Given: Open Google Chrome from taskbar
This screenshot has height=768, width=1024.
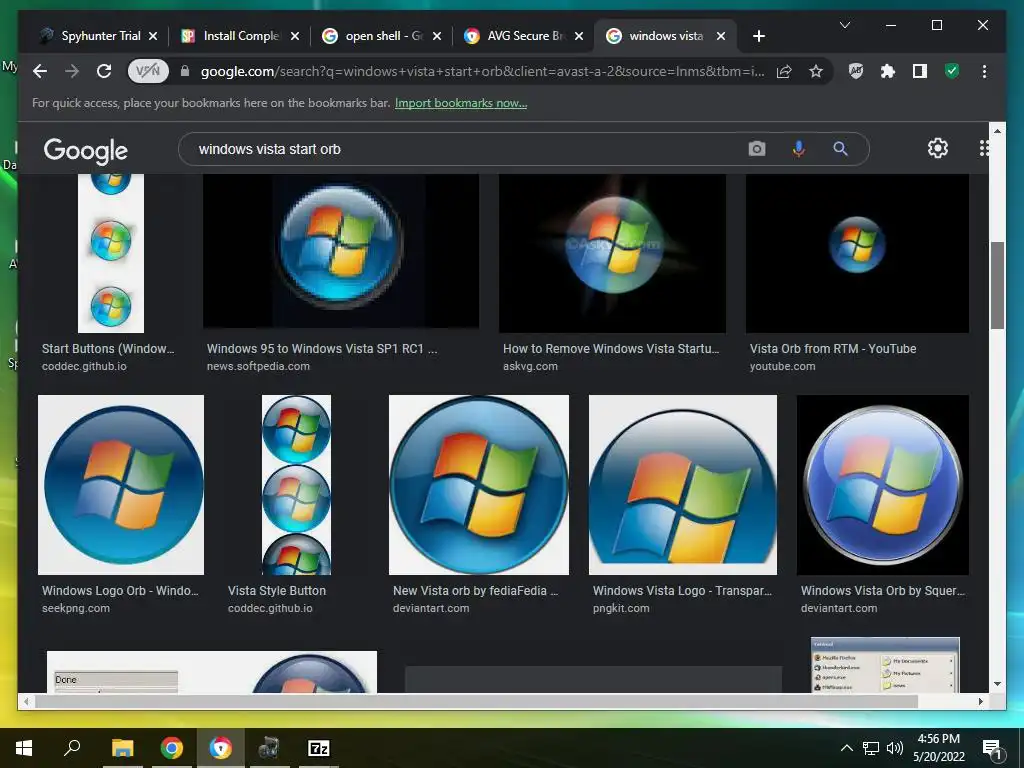Looking at the screenshot, I should pyautogui.click(x=172, y=748).
